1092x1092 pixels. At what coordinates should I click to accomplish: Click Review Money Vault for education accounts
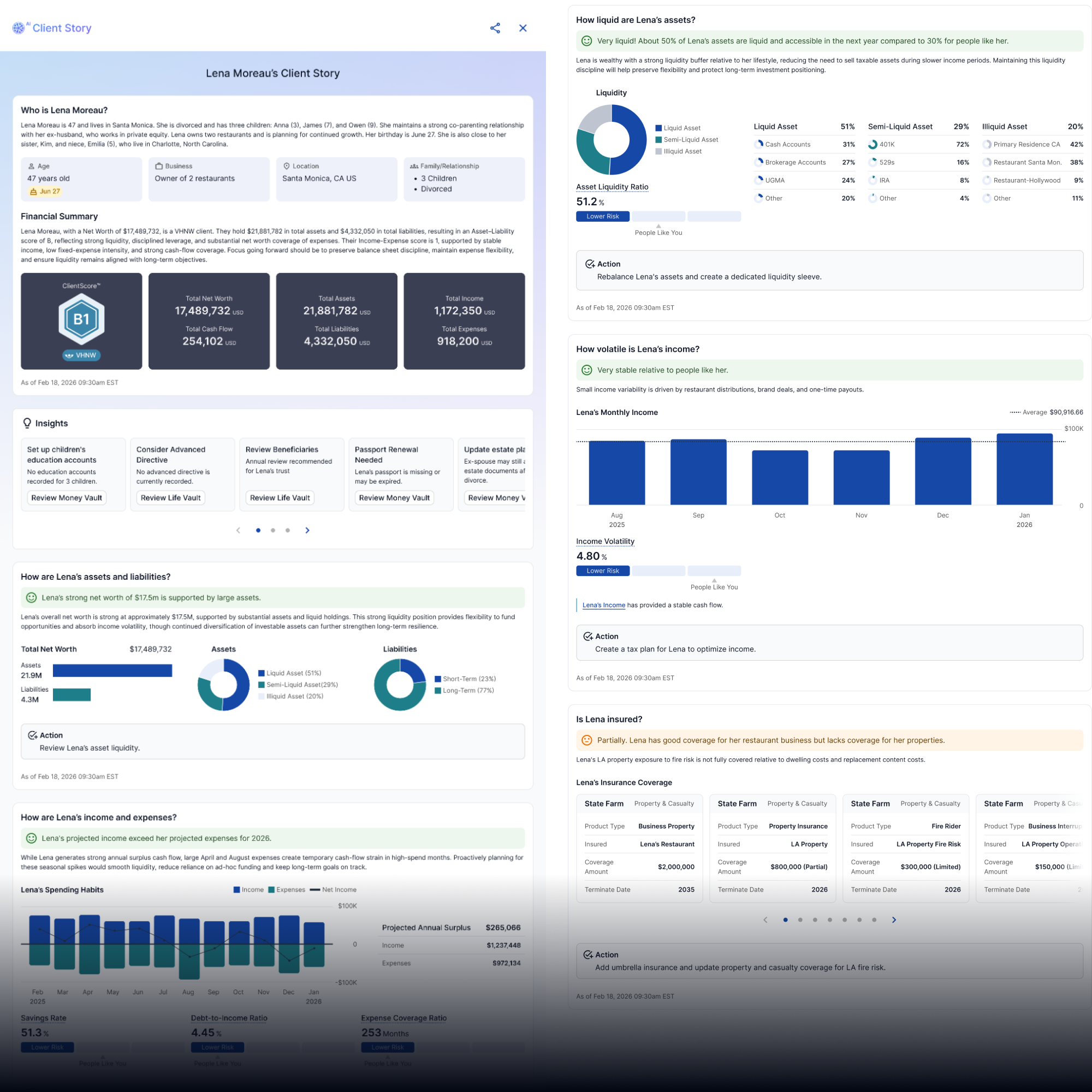67,498
